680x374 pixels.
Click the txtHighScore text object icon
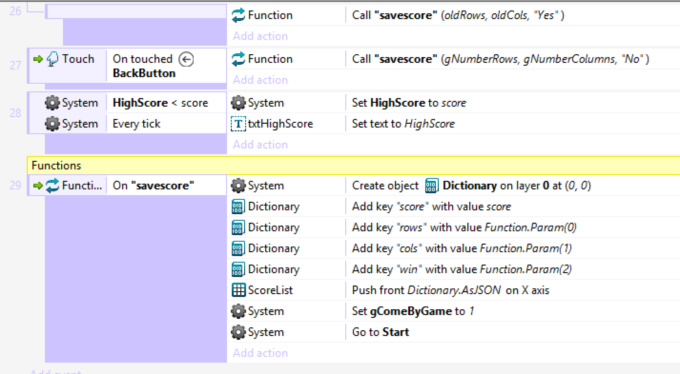238,124
